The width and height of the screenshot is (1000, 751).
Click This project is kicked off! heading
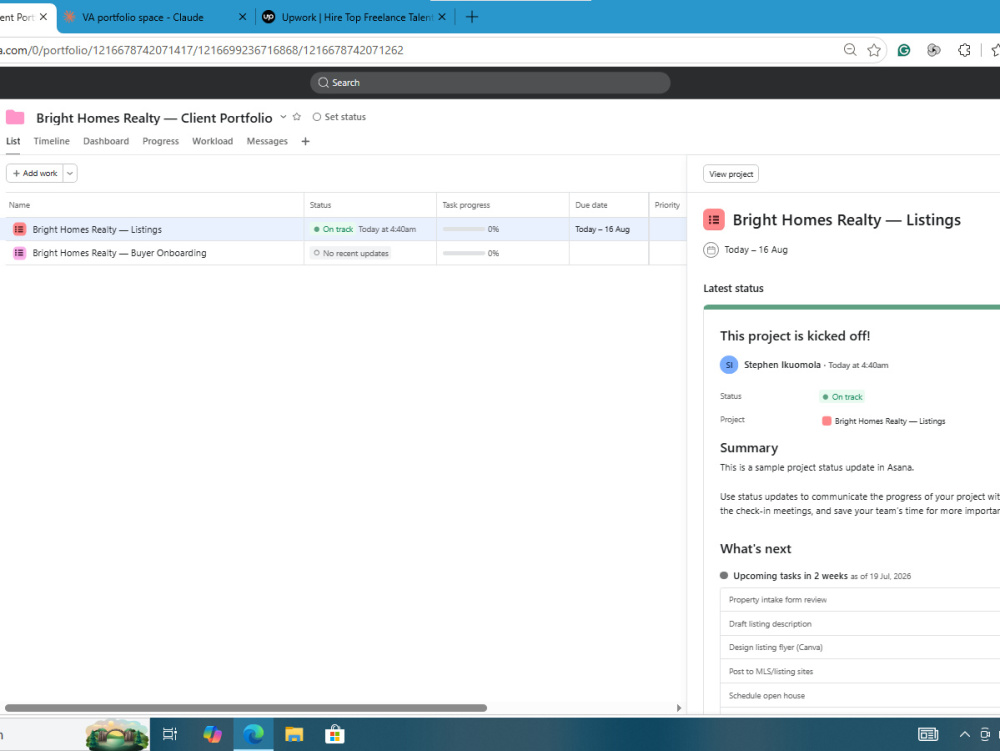(795, 336)
